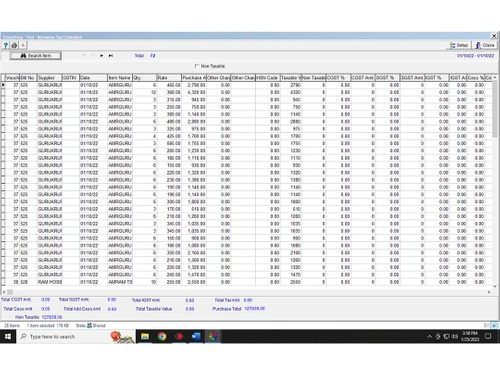Click the CGST % column header
500x375 pixels.
[x=338, y=78]
